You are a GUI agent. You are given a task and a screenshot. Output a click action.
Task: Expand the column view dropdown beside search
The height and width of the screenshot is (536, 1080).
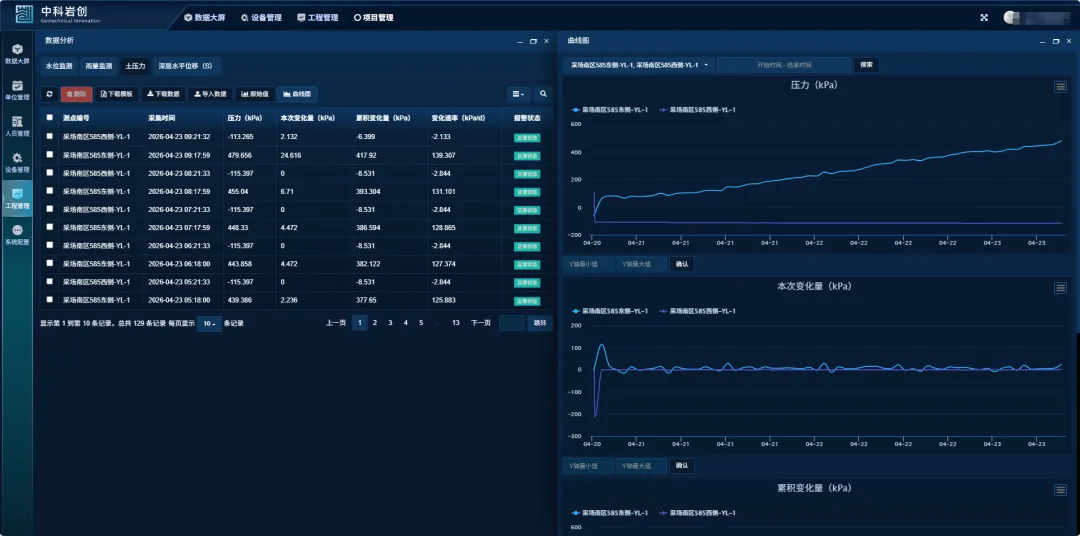click(x=517, y=94)
